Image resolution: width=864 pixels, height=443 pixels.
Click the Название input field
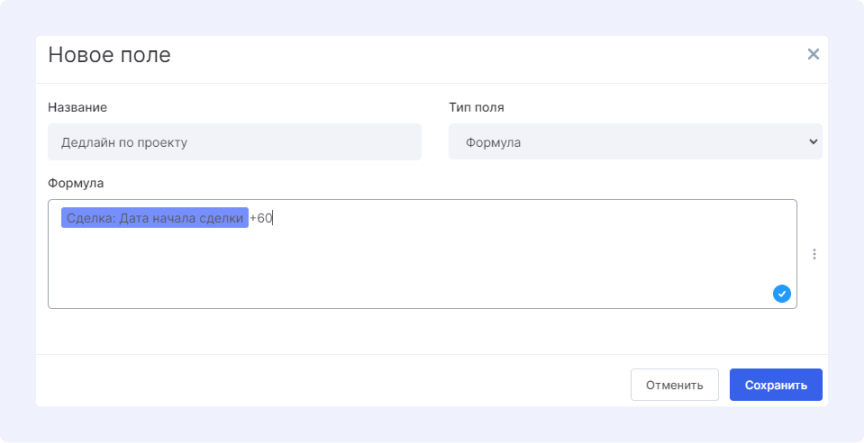234,142
